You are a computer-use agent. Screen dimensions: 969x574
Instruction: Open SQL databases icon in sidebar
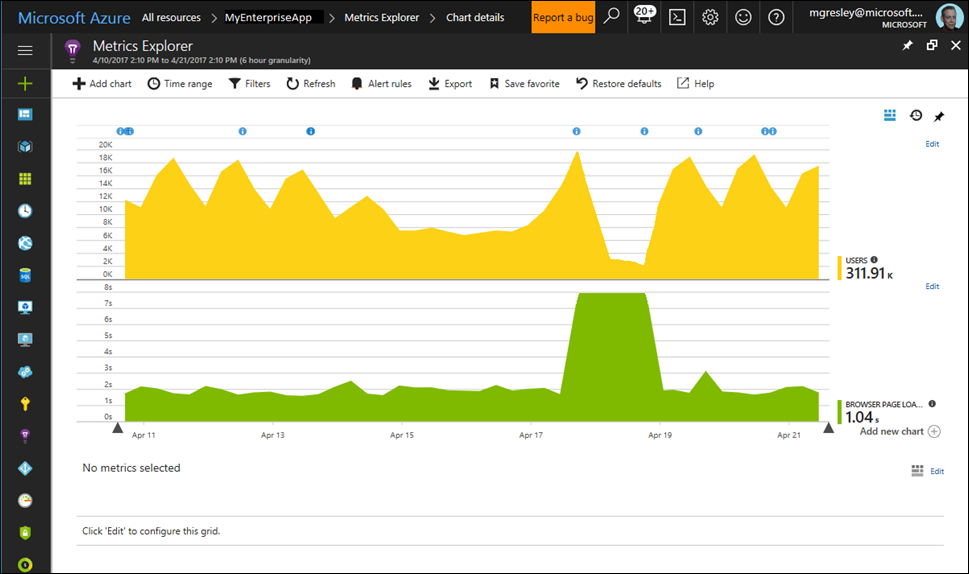pyautogui.click(x=25, y=275)
